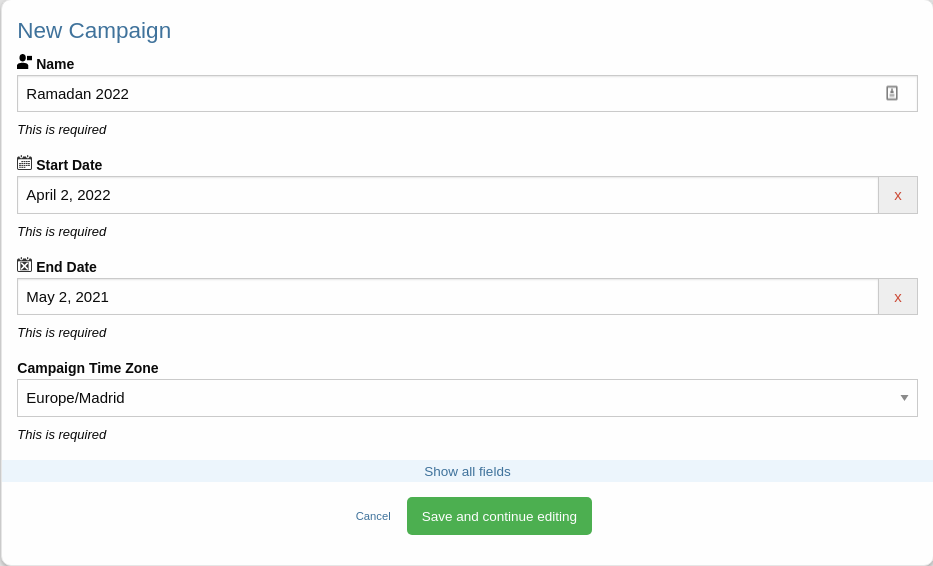933x566 pixels.
Task: Click the dropdown arrow of the time zone selector
Action: pyautogui.click(x=904, y=398)
